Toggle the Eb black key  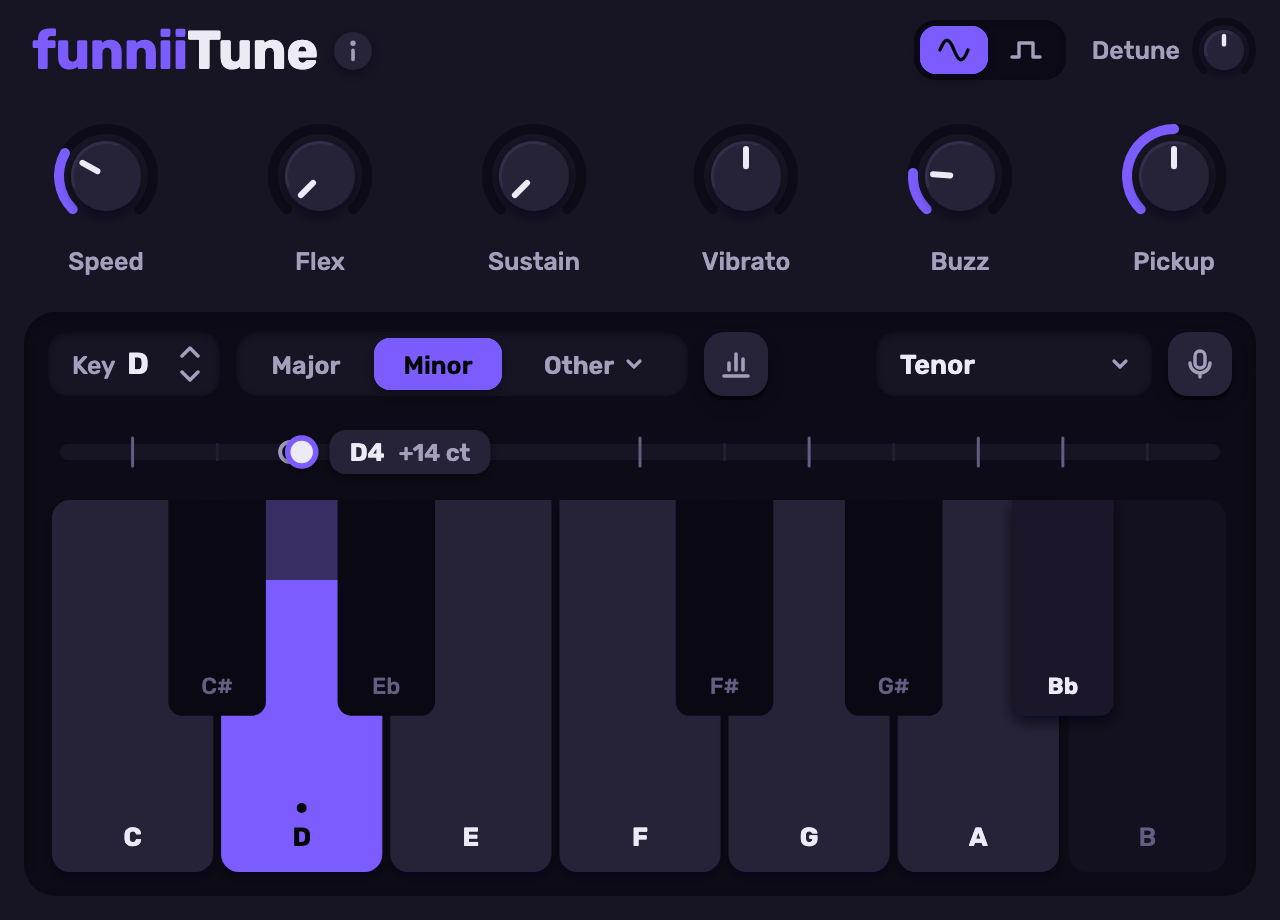click(386, 607)
